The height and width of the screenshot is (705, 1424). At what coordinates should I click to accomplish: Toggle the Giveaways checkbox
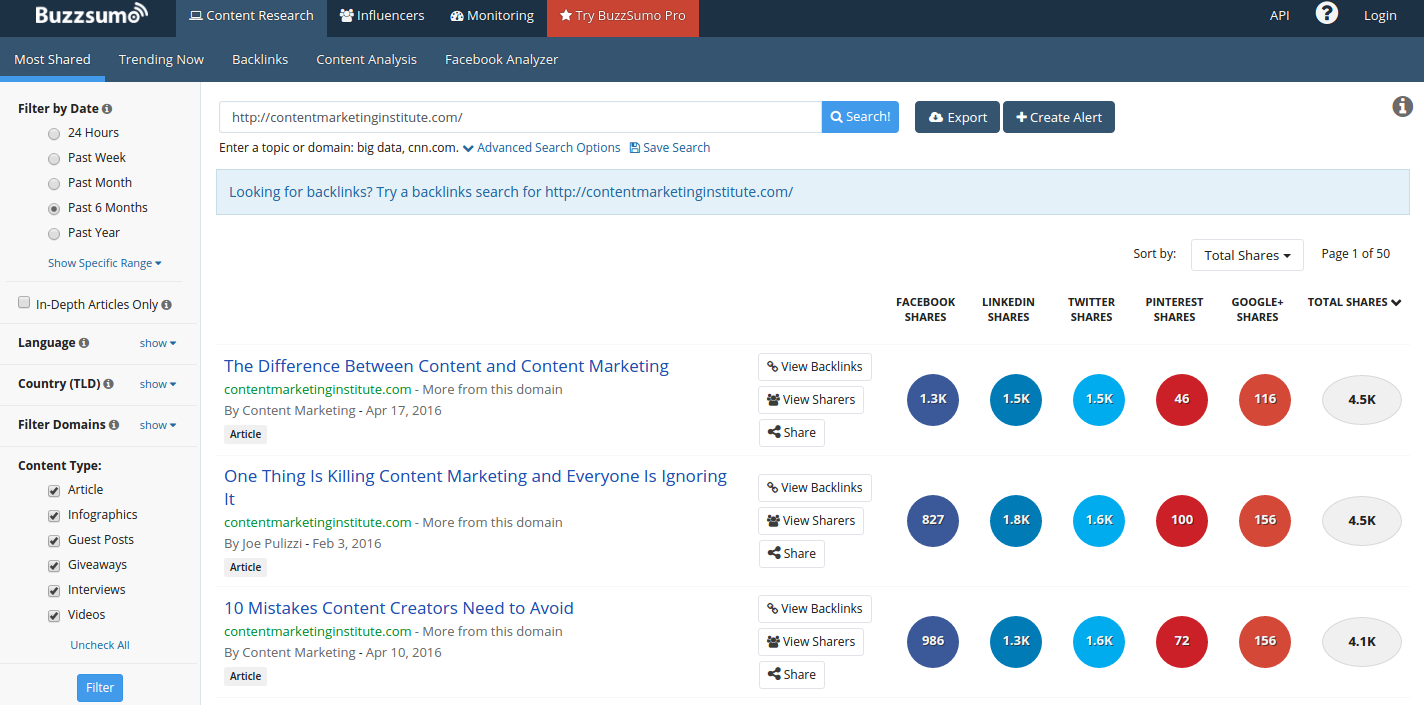(x=54, y=565)
